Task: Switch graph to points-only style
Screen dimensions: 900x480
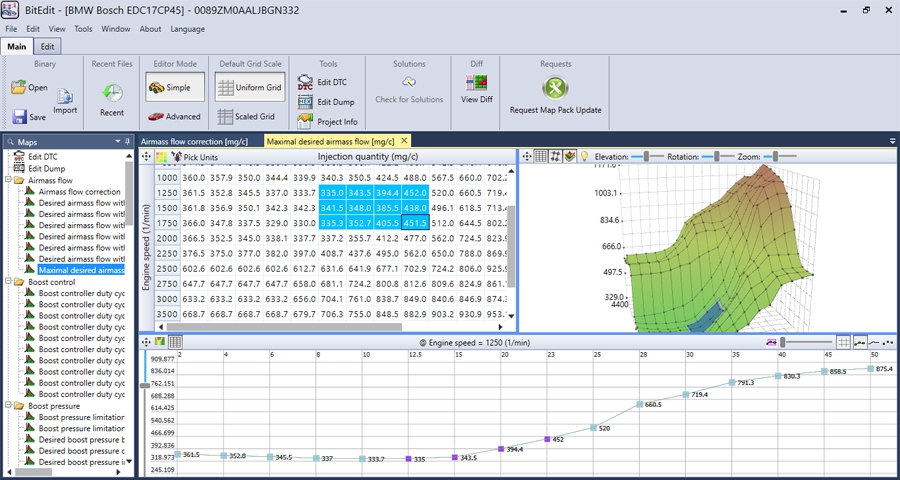Action: pos(889,342)
